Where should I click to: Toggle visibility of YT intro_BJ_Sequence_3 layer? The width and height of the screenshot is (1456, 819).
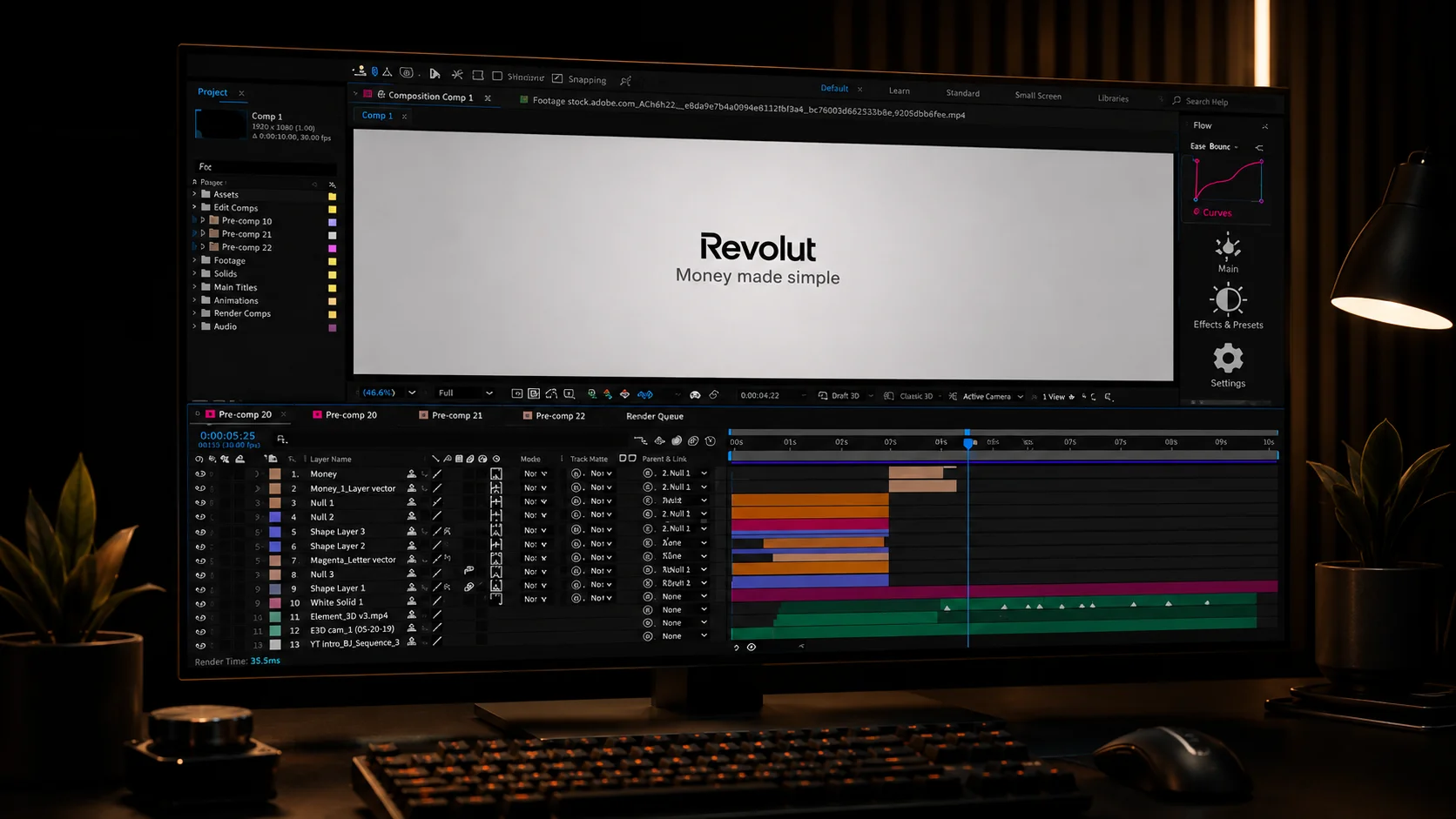[x=200, y=646]
